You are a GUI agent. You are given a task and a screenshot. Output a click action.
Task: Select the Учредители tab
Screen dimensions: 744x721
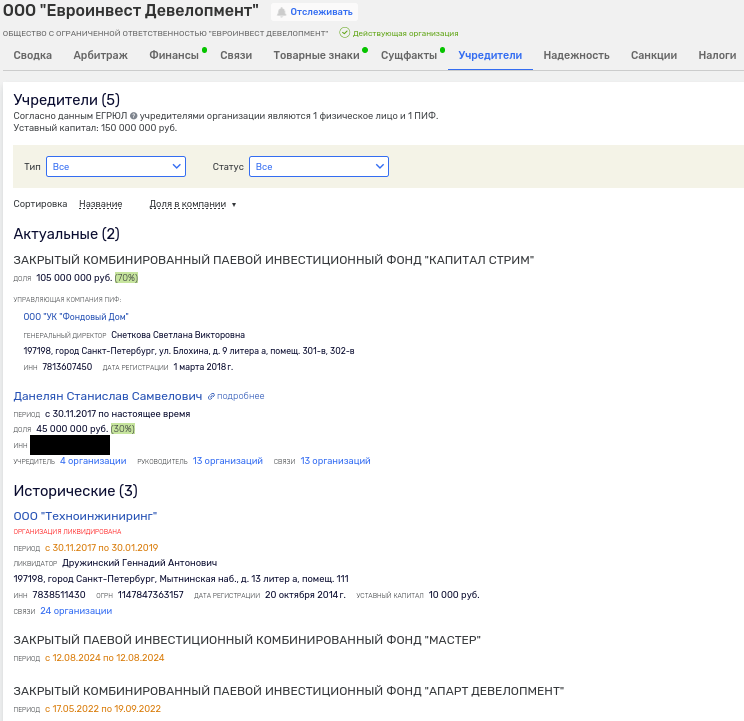pyautogui.click(x=490, y=55)
